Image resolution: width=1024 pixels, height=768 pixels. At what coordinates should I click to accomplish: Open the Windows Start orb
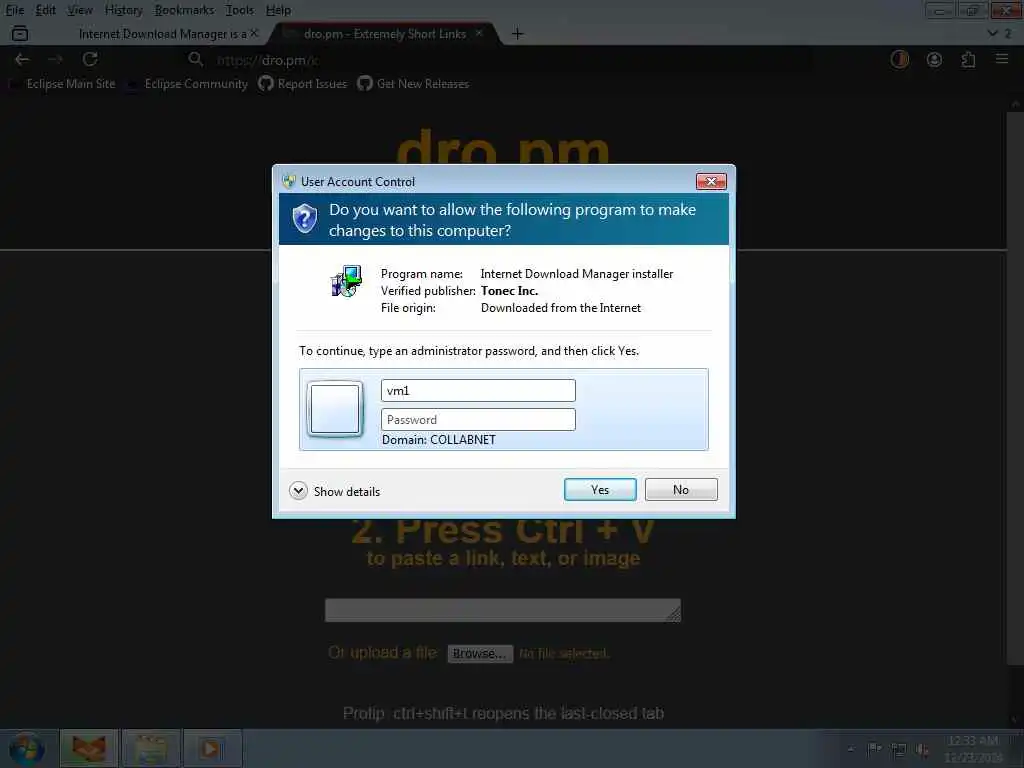(27, 750)
